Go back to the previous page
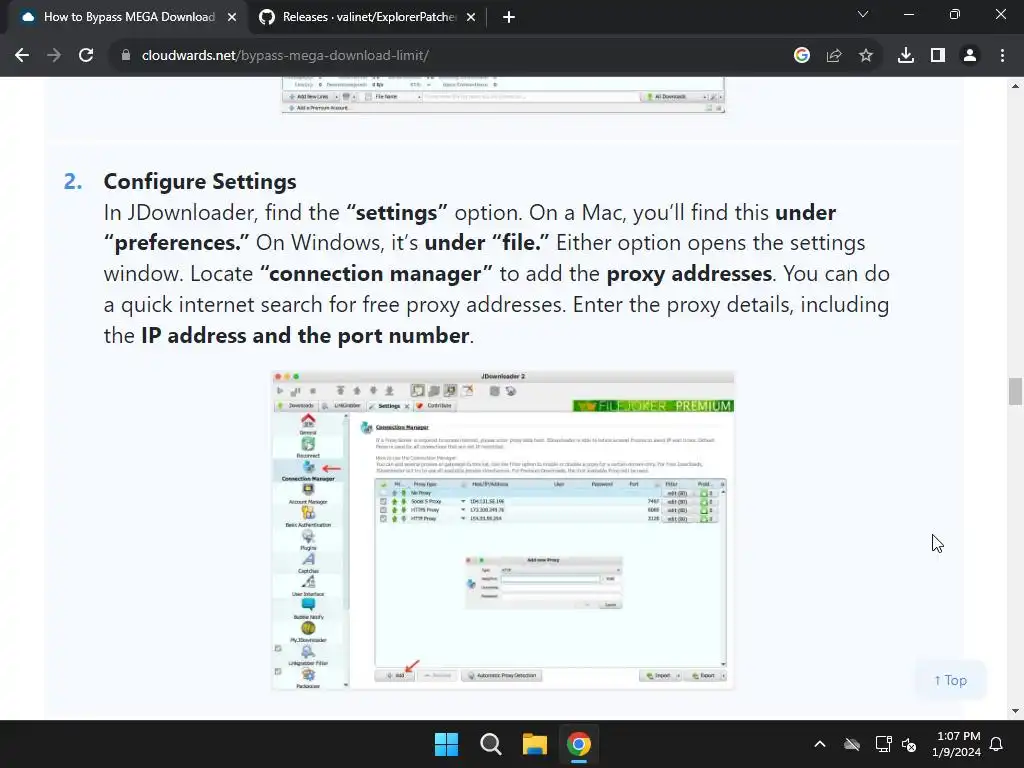Image resolution: width=1024 pixels, height=768 pixels. click(x=22, y=56)
